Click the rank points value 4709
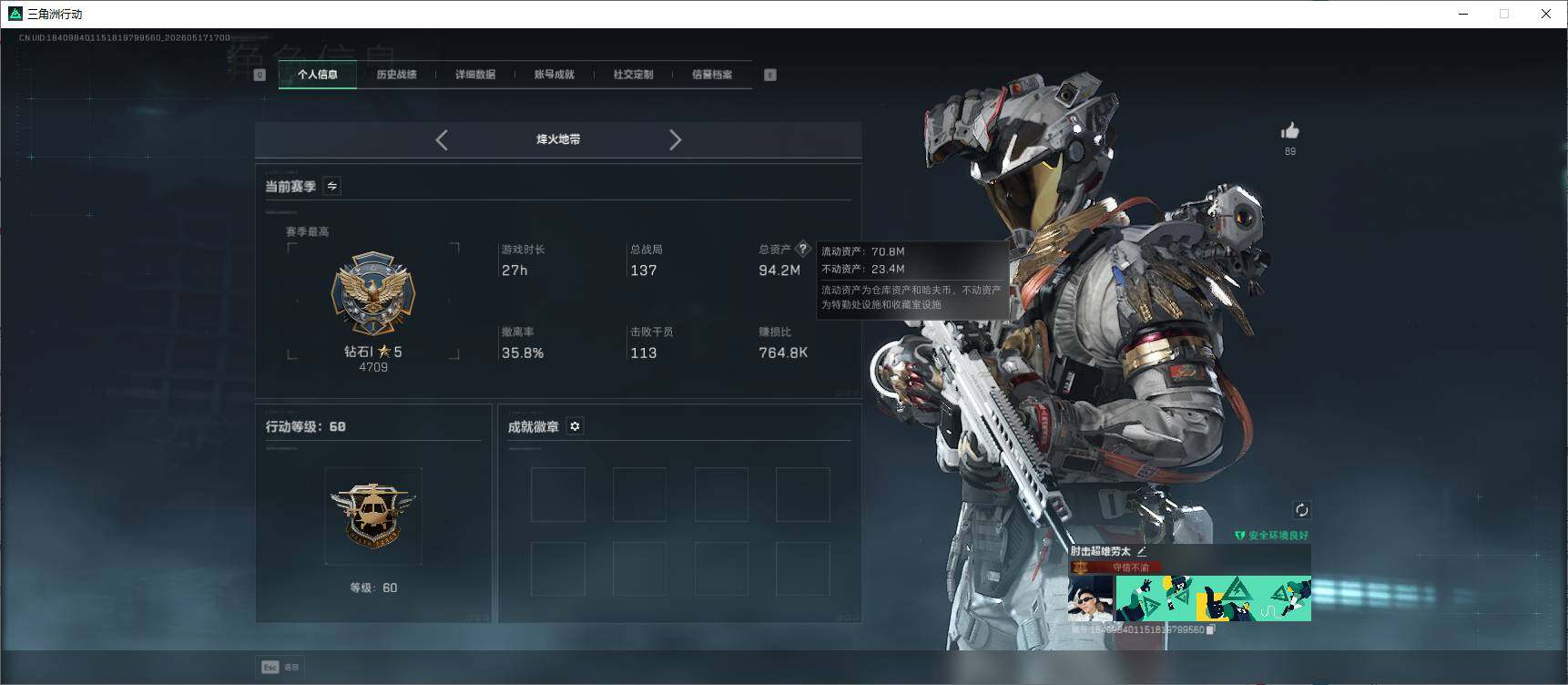This screenshot has width=1568, height=685. 373,368
